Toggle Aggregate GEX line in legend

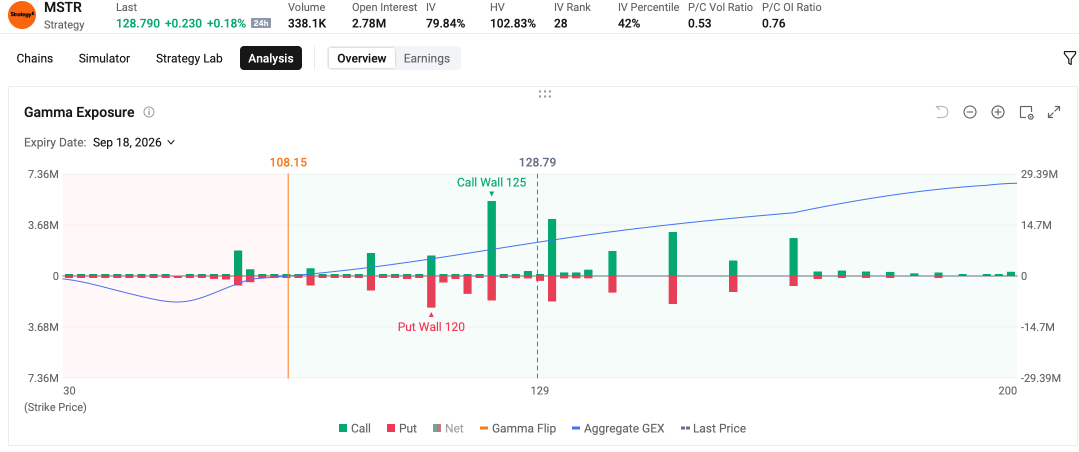tap(618, 428)
